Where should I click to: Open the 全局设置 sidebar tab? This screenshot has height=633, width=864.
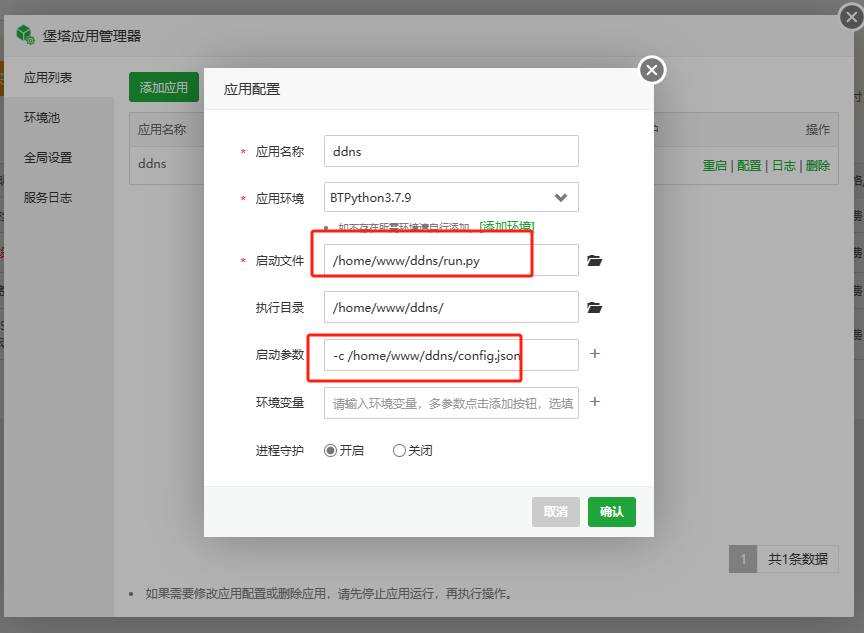48,158
